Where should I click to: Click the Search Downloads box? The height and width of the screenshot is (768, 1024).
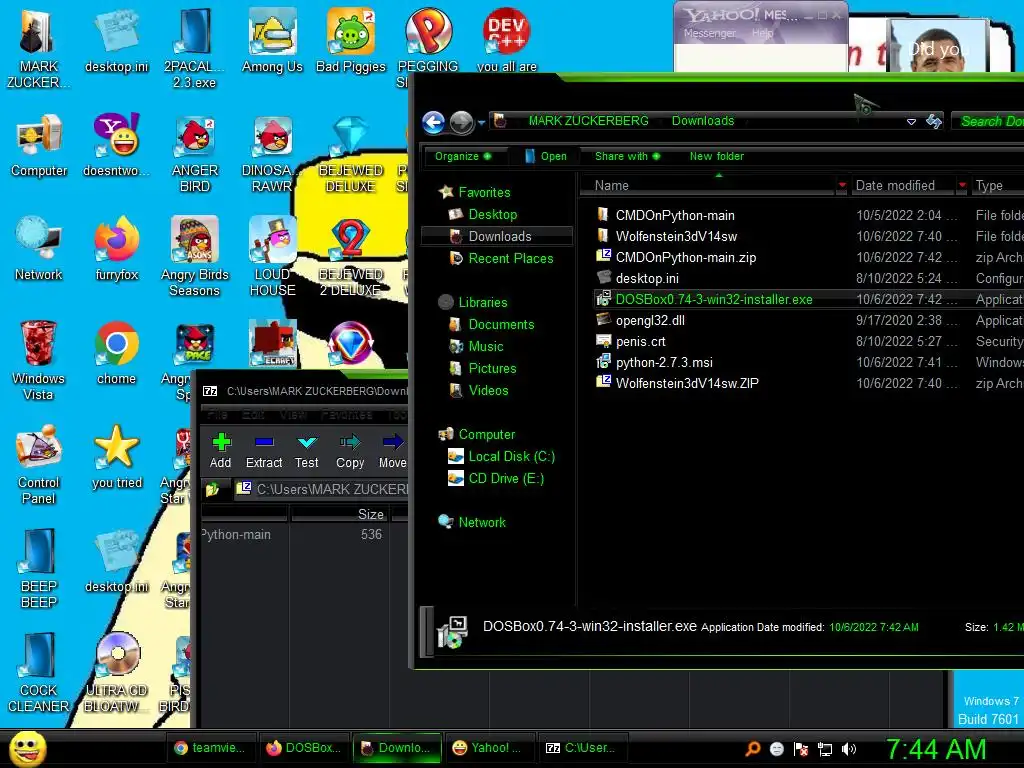[x=988, y=121]
